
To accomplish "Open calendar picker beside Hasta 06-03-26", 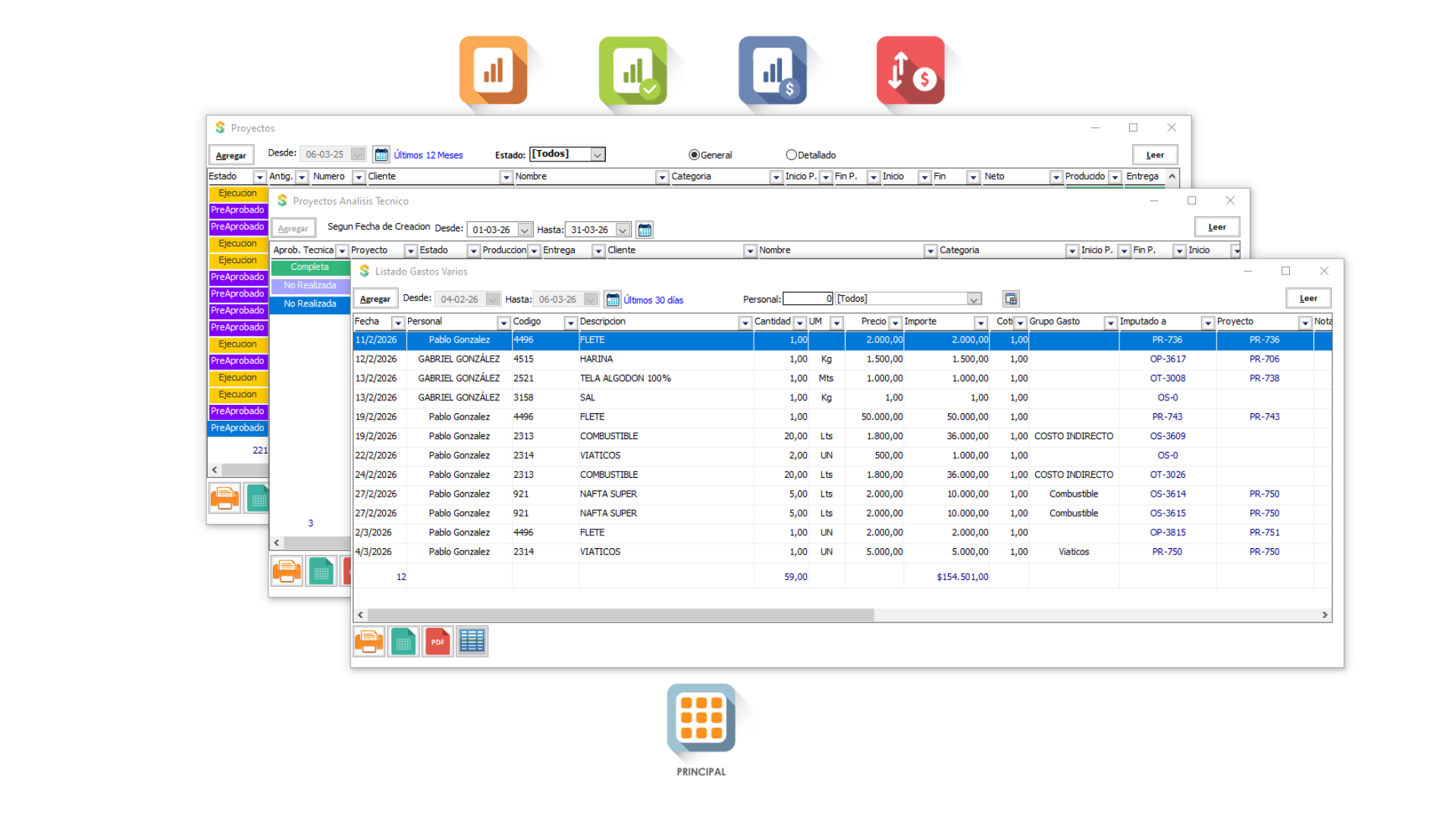I will (613, 300).
